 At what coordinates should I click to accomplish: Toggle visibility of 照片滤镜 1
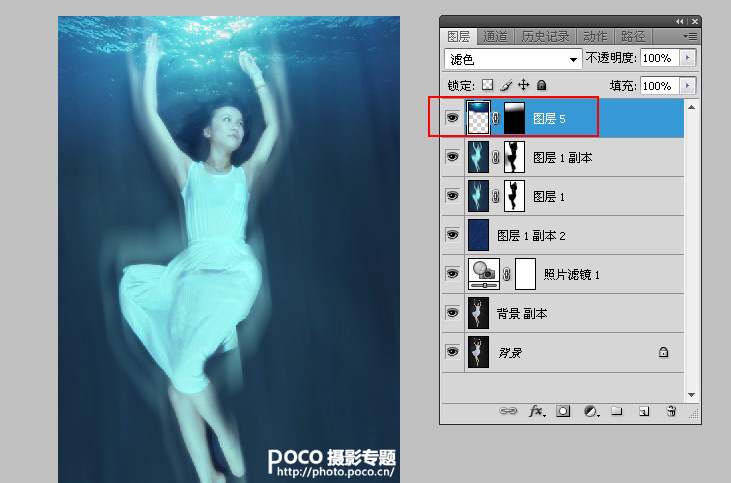pyautogui.click(x=452, y=274)
